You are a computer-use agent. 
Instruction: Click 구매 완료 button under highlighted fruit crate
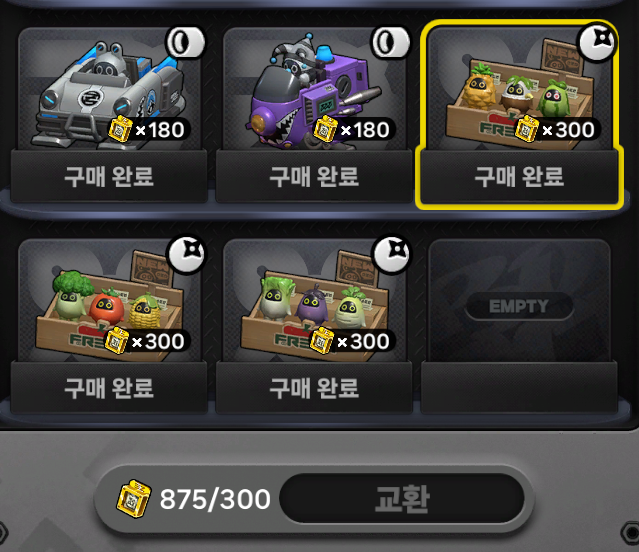pyautogui.click(x=519, y=176)
